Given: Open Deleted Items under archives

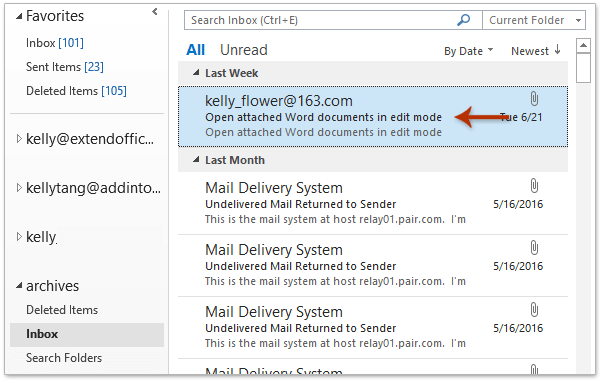Looking at the screenshot, I should pyautogui.click(x=62, y=310).
